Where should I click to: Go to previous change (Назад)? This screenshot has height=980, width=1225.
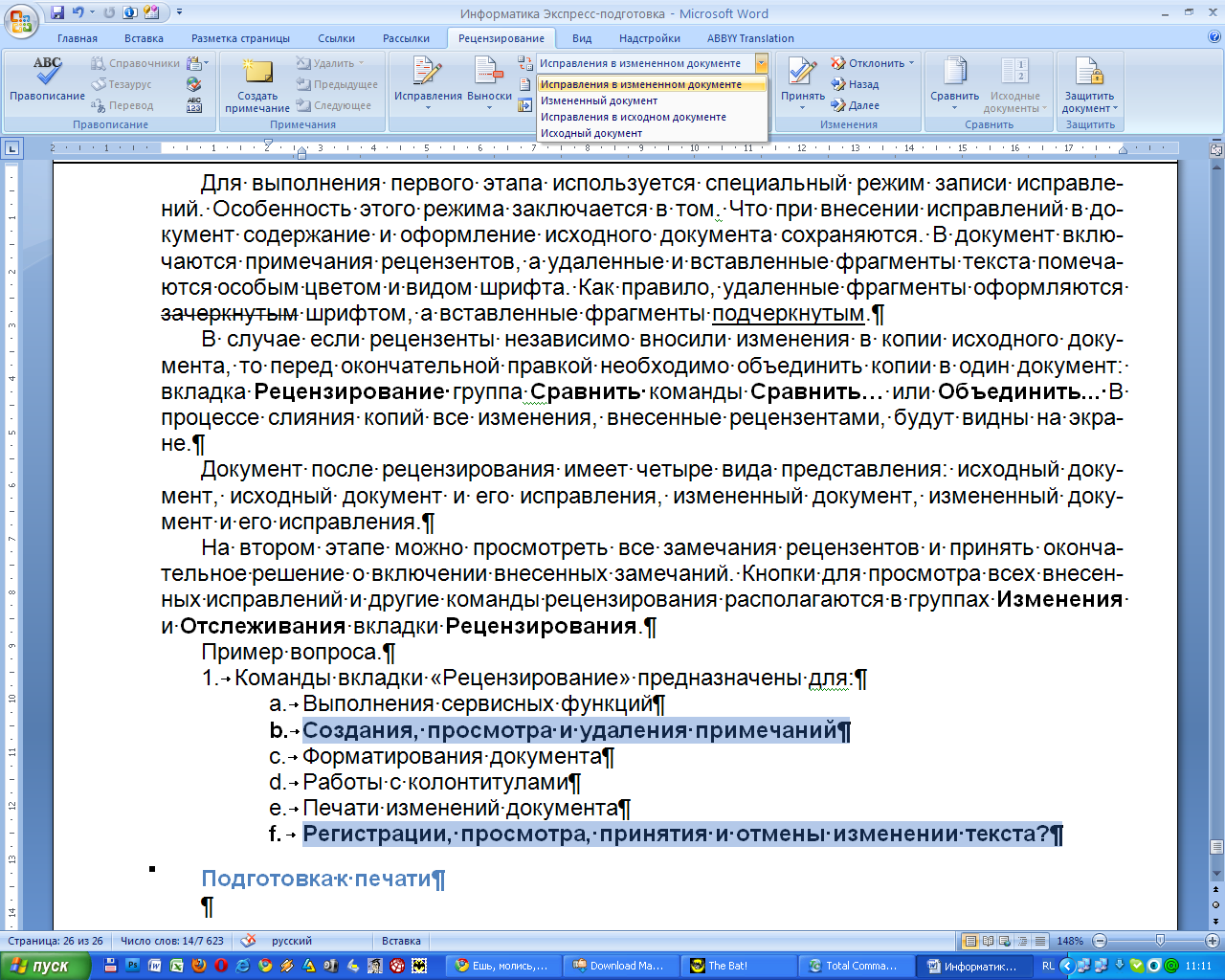[856, 84]
